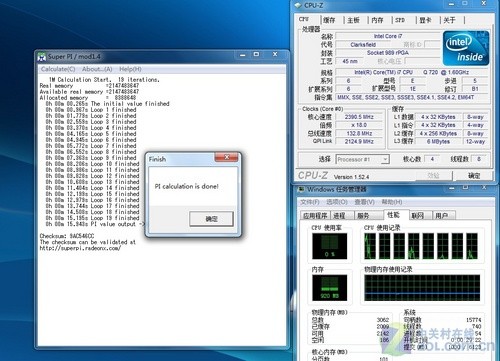Screen dimensions: 500x361
Task: Open the About...(A) menu in Super PI
Action: [97, 69]
